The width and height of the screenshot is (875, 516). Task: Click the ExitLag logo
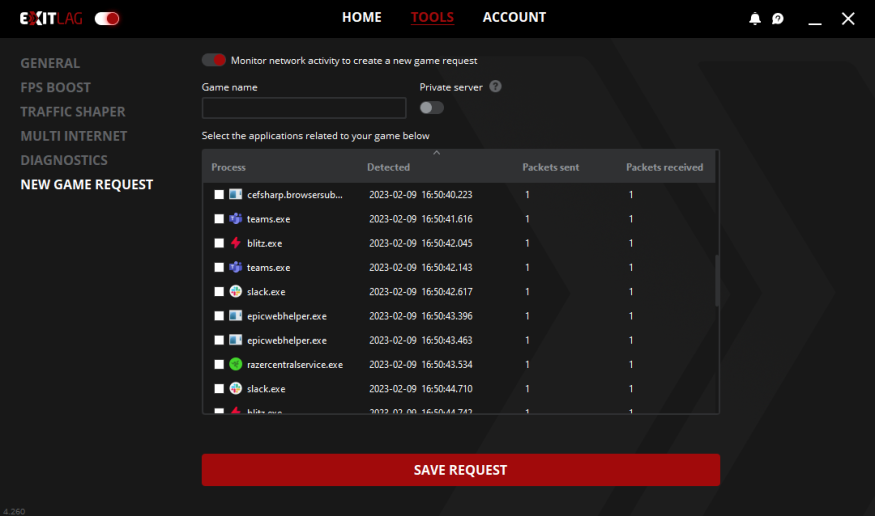pyautogui.click(x=51, y=18)
